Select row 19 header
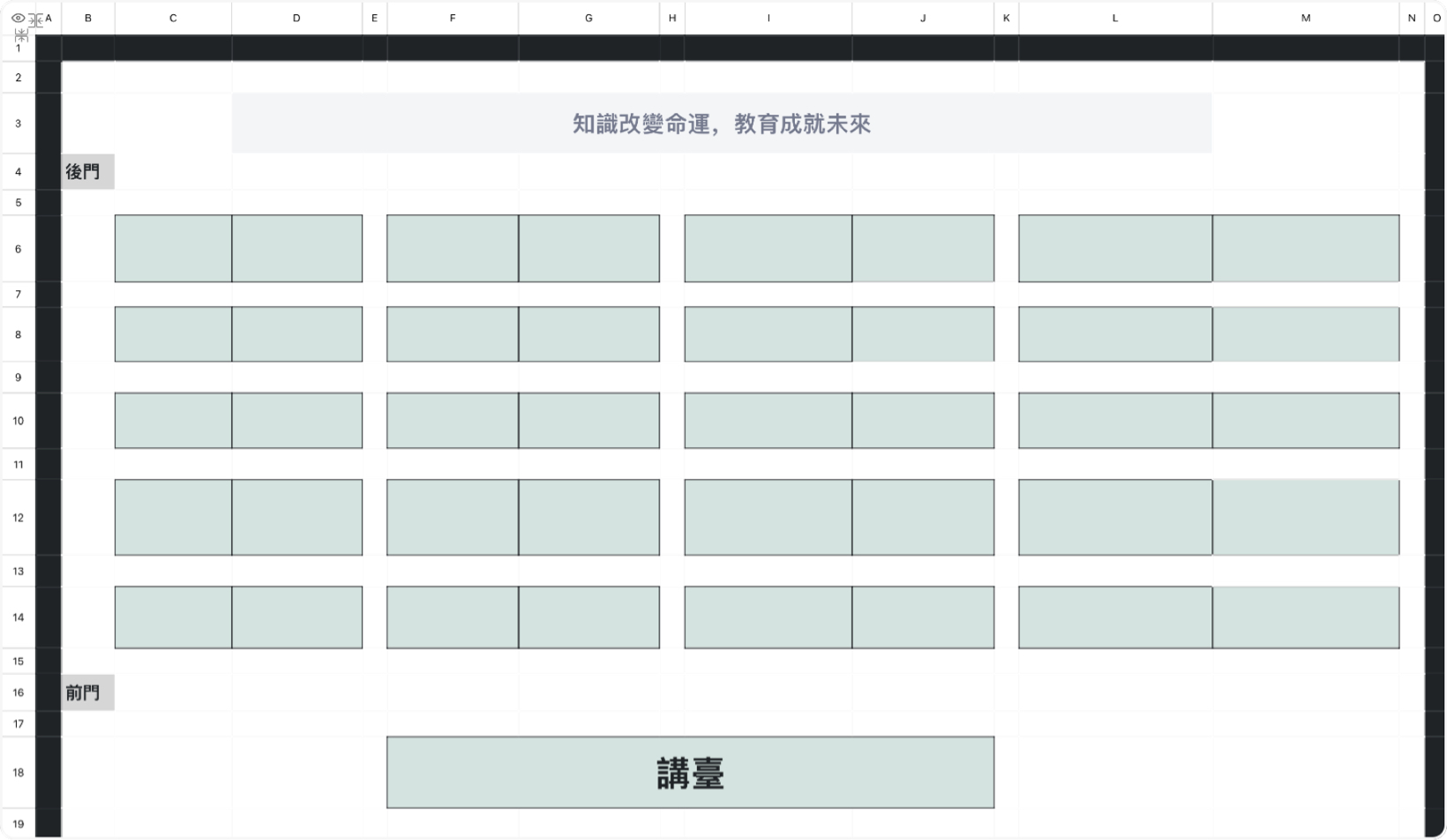Screen dimensions: 1447x840 click(x=18, y=824)
